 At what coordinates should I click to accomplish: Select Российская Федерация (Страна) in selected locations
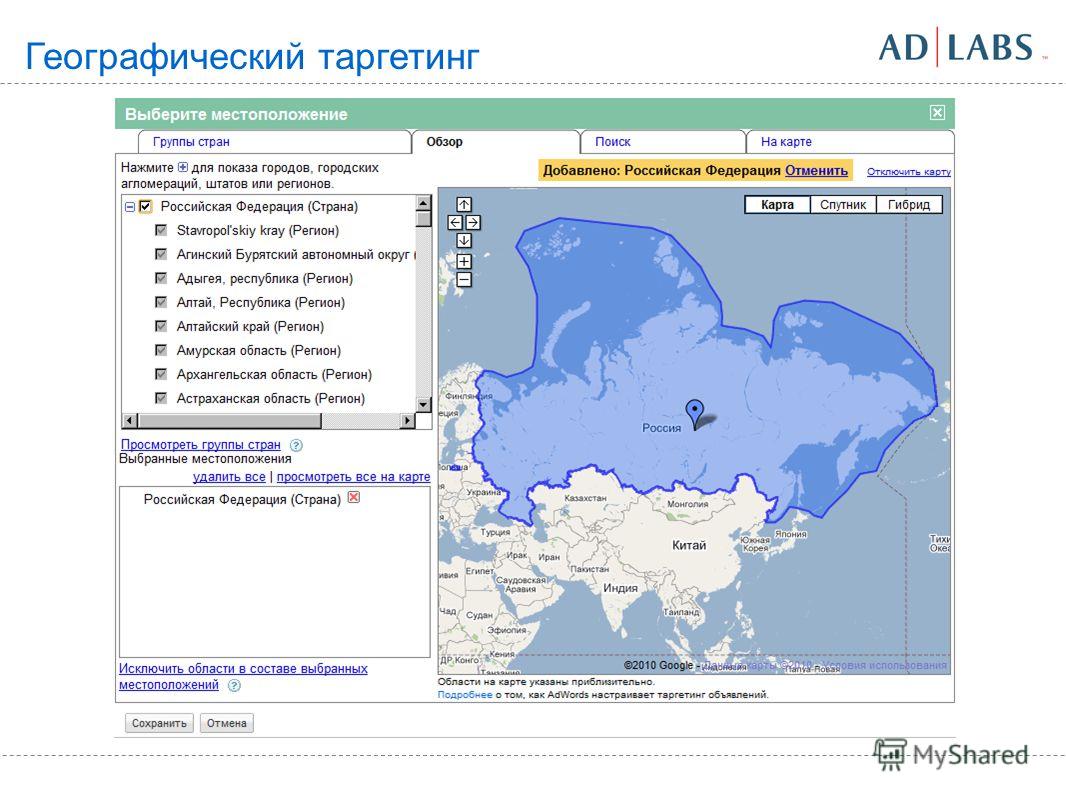point(242,499)
